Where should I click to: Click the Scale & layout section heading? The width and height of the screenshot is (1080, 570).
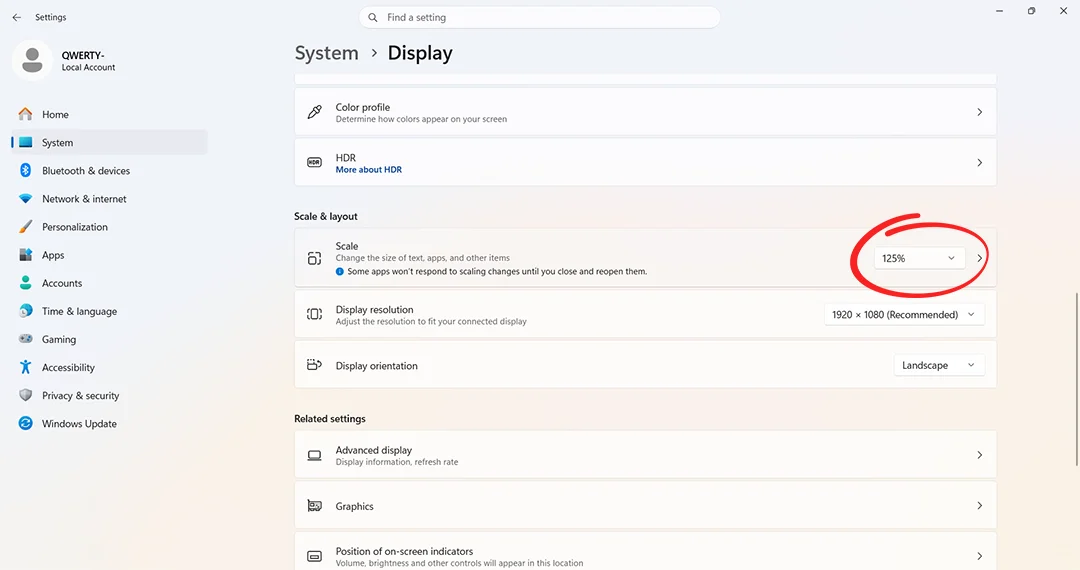pos(326,216)
